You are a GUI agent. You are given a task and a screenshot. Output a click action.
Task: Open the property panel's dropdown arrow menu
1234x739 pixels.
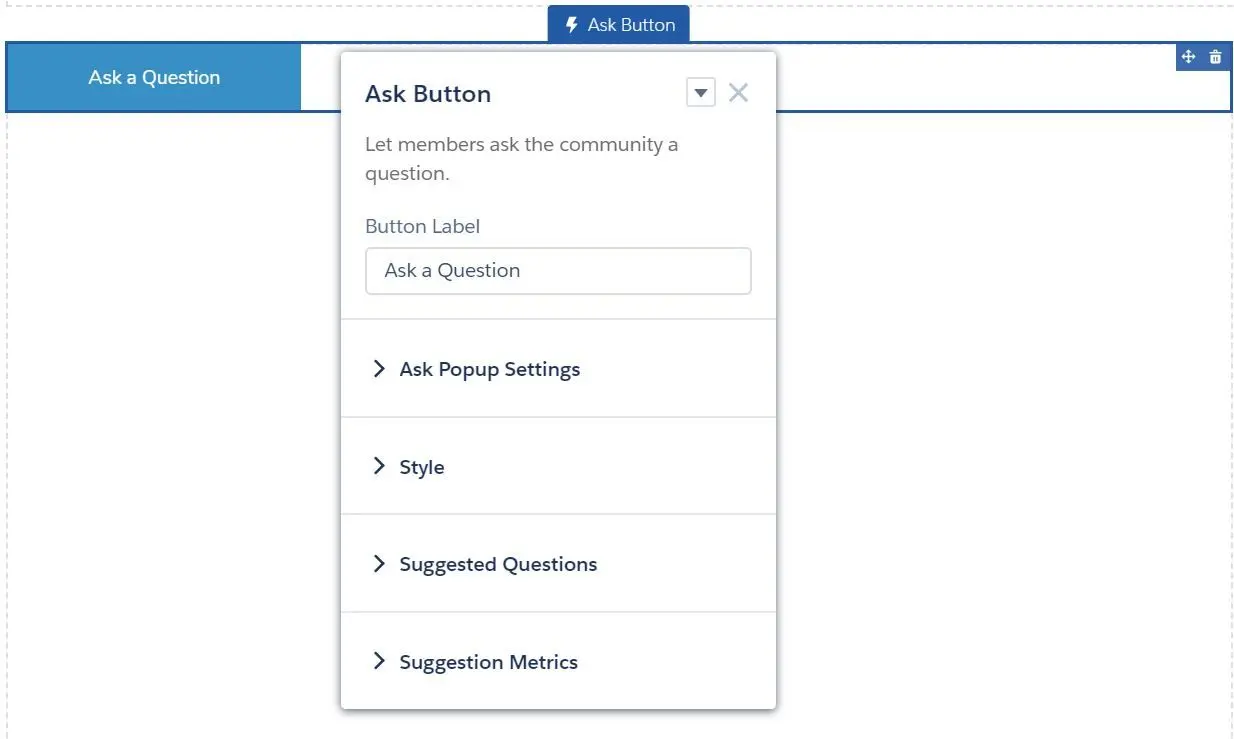tap(701, 93)
